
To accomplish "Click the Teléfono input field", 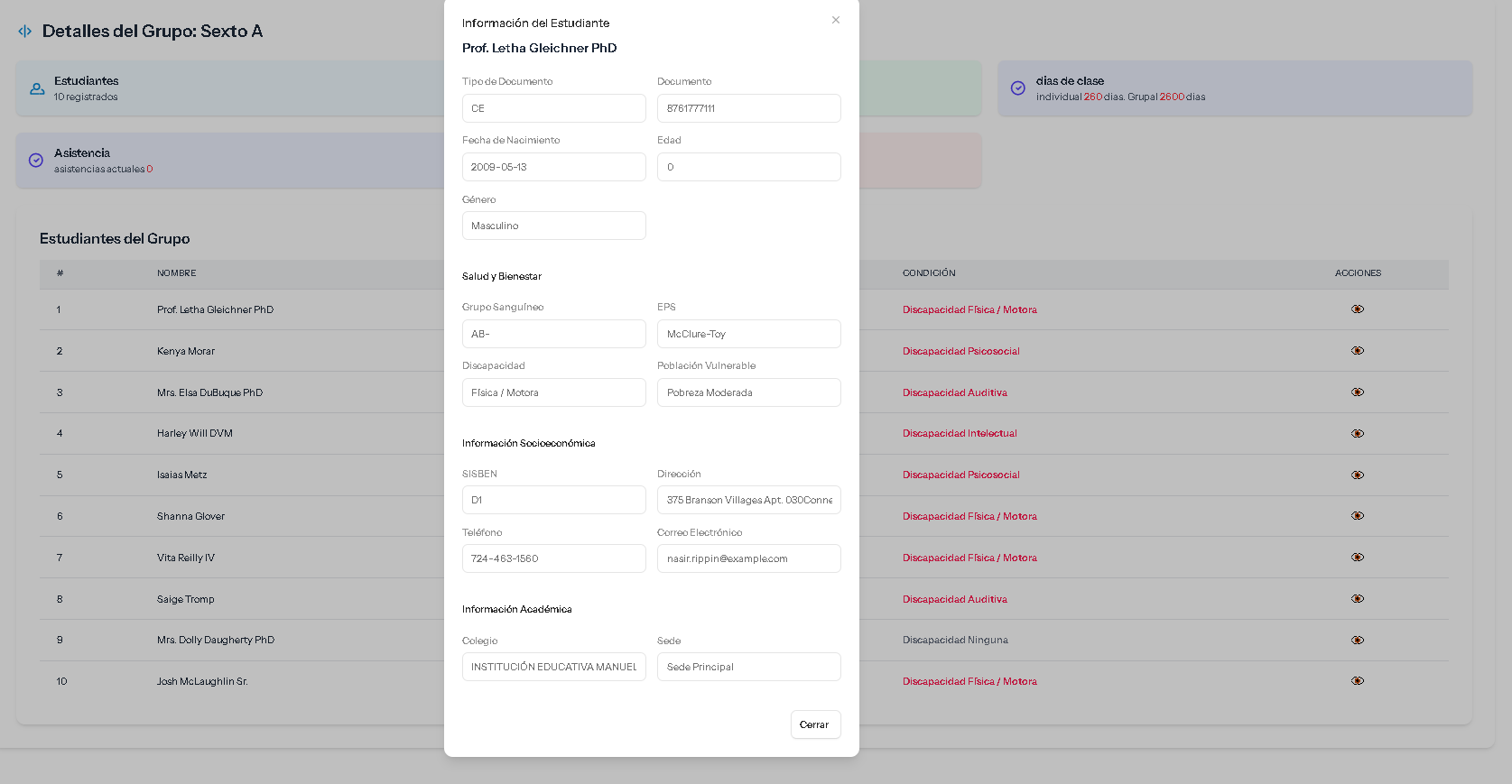I will [553, 558].
